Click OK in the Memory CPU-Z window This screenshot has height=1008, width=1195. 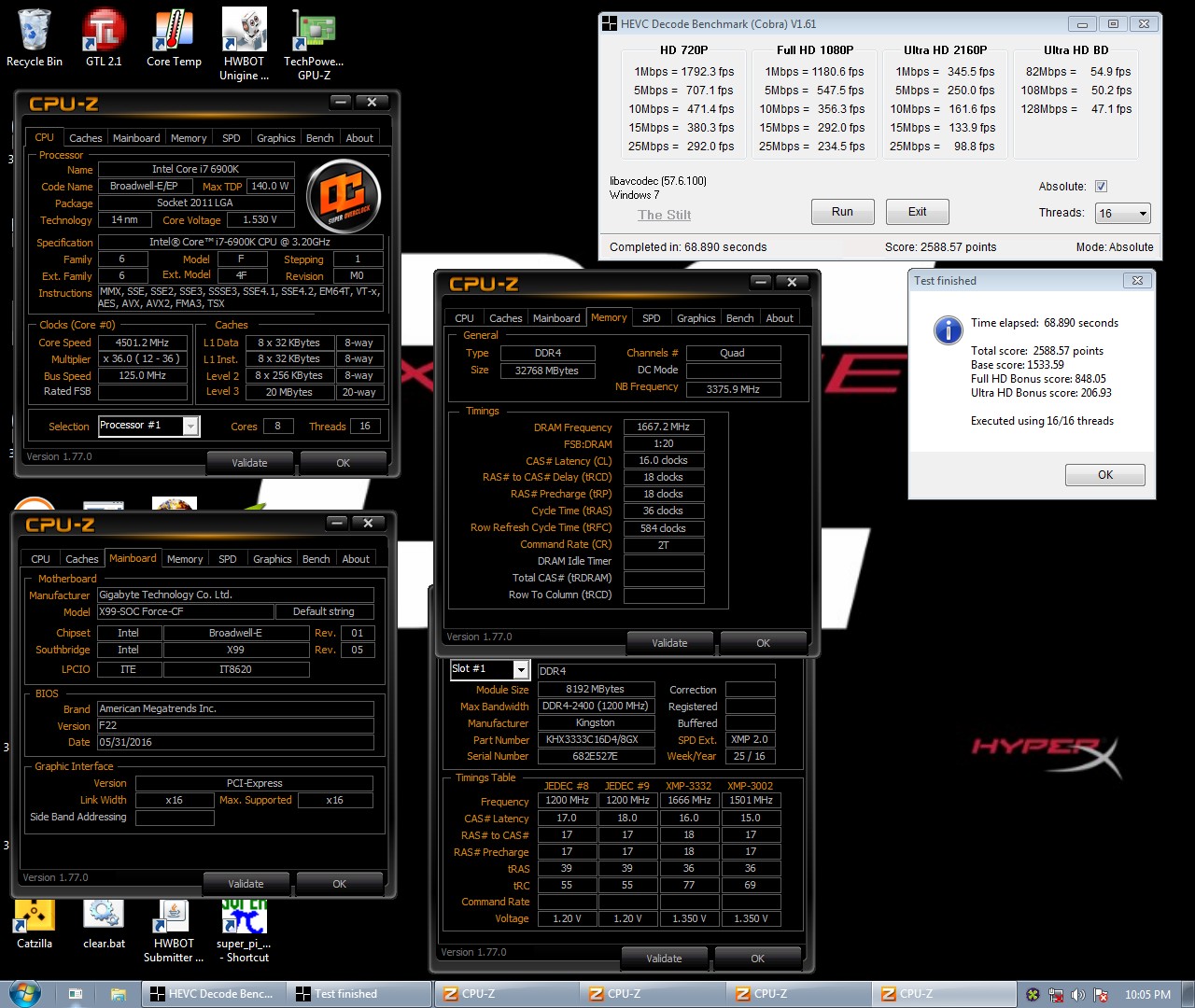tap(763, 643)
